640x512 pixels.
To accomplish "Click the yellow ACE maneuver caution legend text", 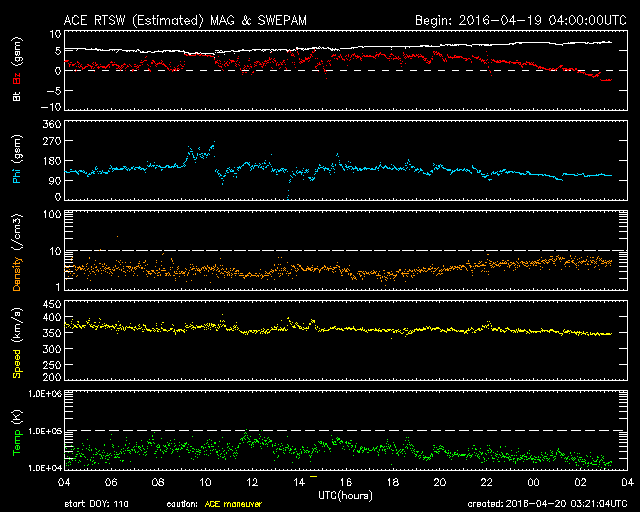I will pos(233,504).
